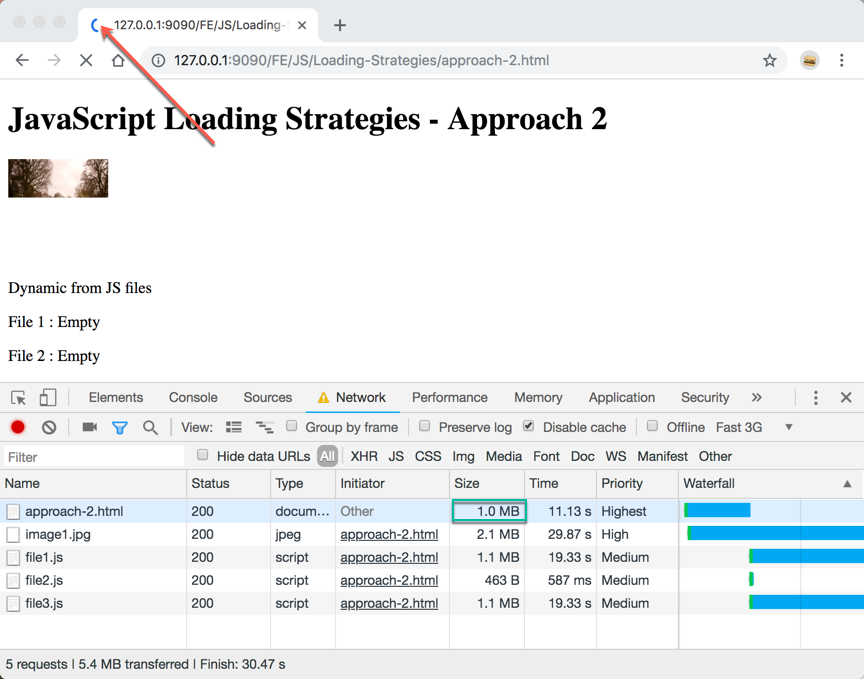Viewport: 864px width, 679px height.
Task: Close the DevTools panel
Action: coord(846,397)
